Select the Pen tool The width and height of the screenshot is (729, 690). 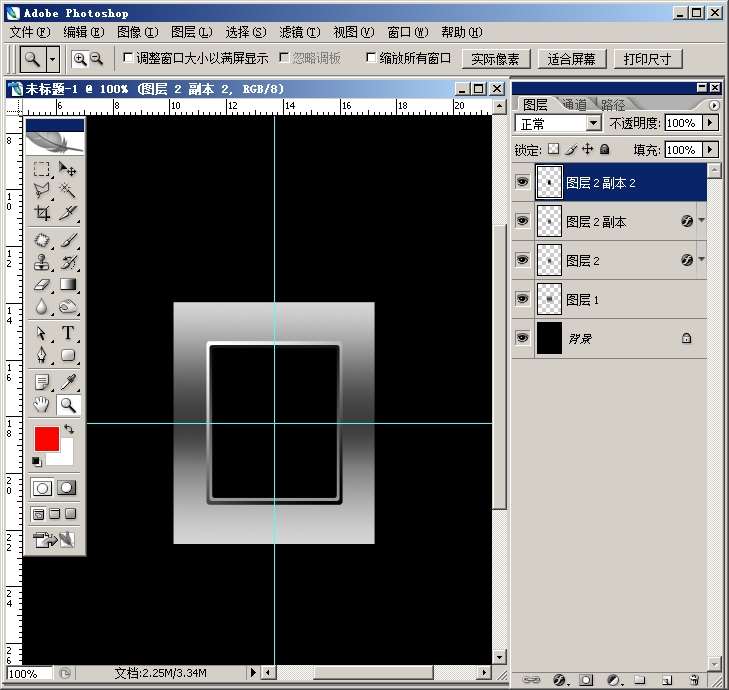42,355
